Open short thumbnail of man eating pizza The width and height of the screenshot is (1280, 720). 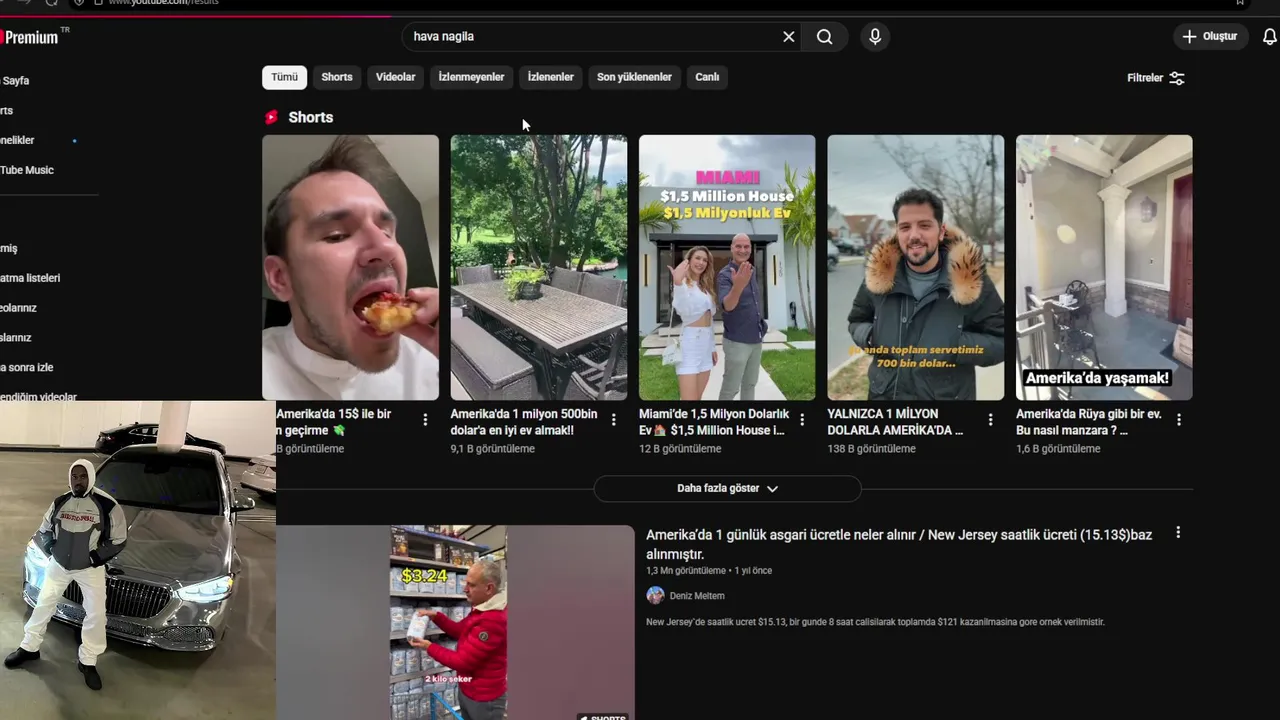(350, 267)
